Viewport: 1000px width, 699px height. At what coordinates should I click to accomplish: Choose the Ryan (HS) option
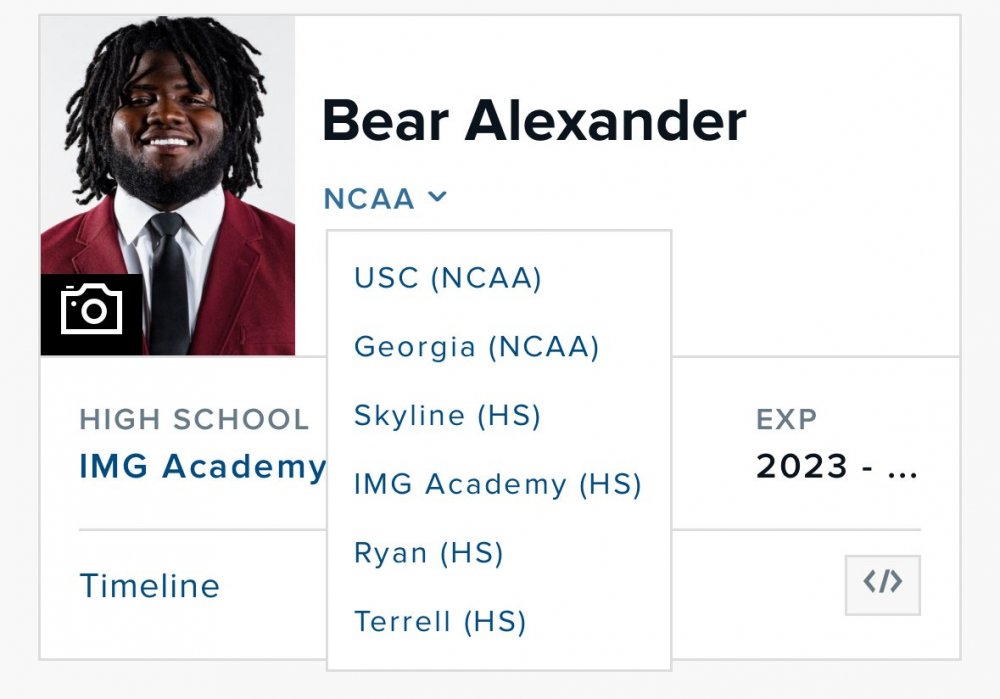(428, 553)
